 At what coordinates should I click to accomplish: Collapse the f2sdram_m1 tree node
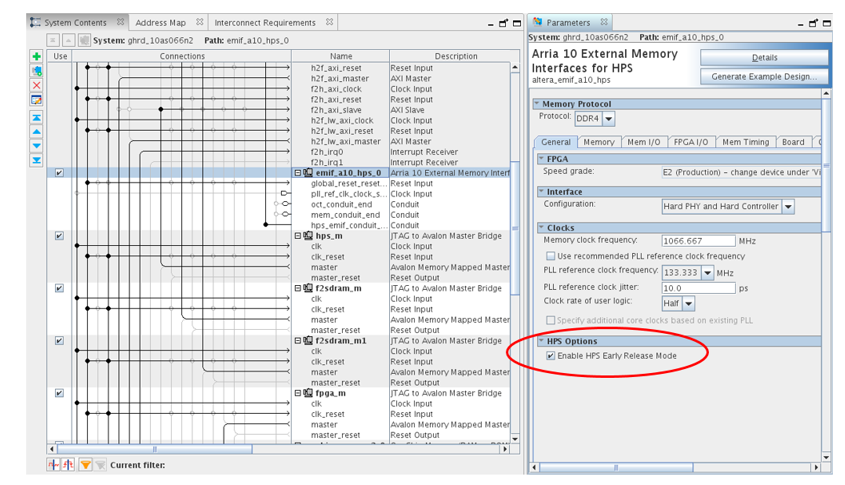tap(297, 341)
